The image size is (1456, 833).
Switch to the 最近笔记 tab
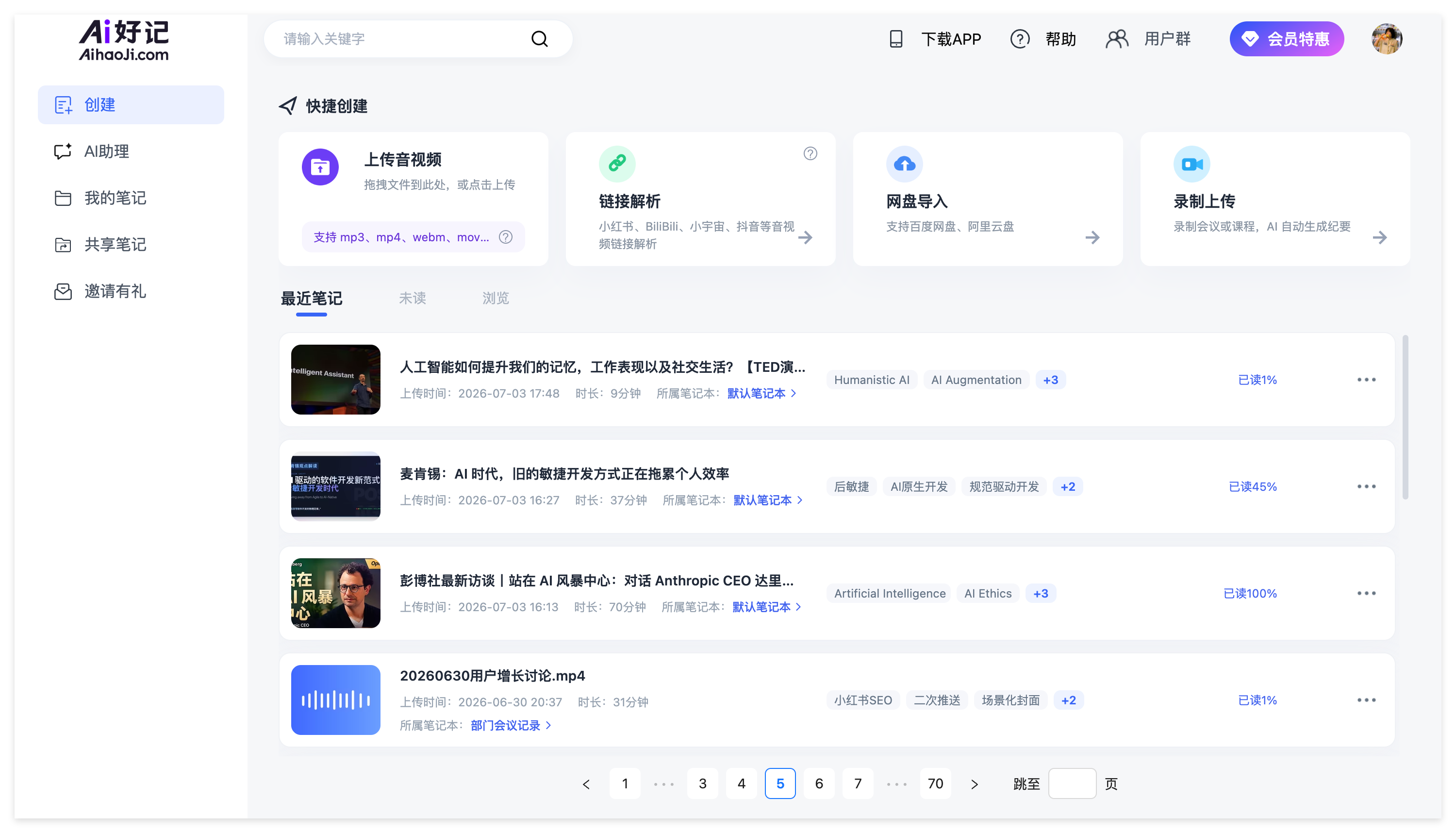pos(311,298)
